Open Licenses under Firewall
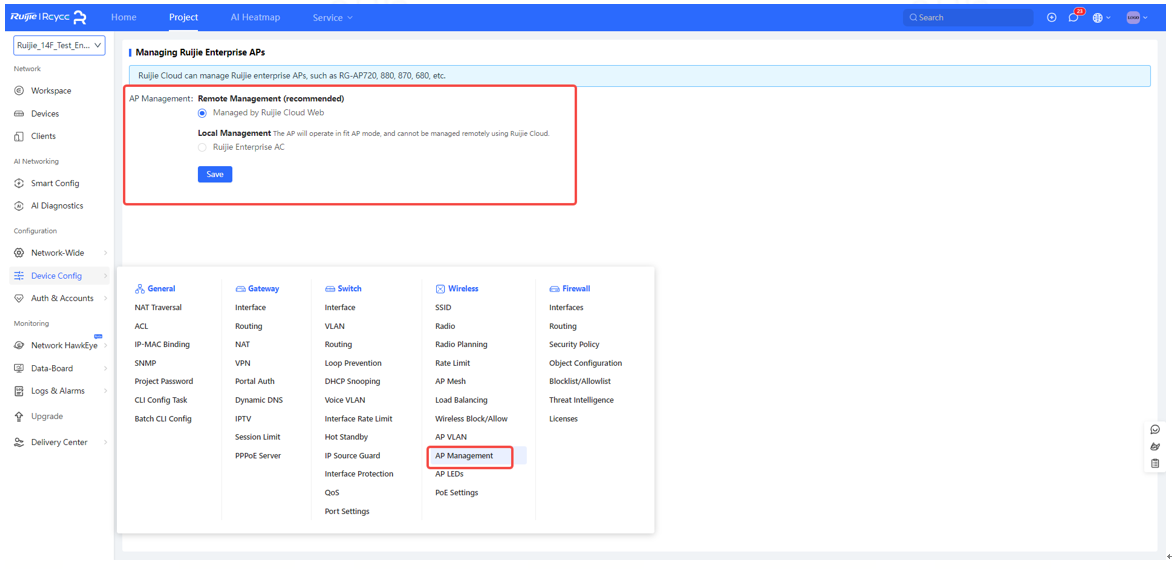Image resolution: width=1172 pixels, height=569 pixels. (564, 419)
